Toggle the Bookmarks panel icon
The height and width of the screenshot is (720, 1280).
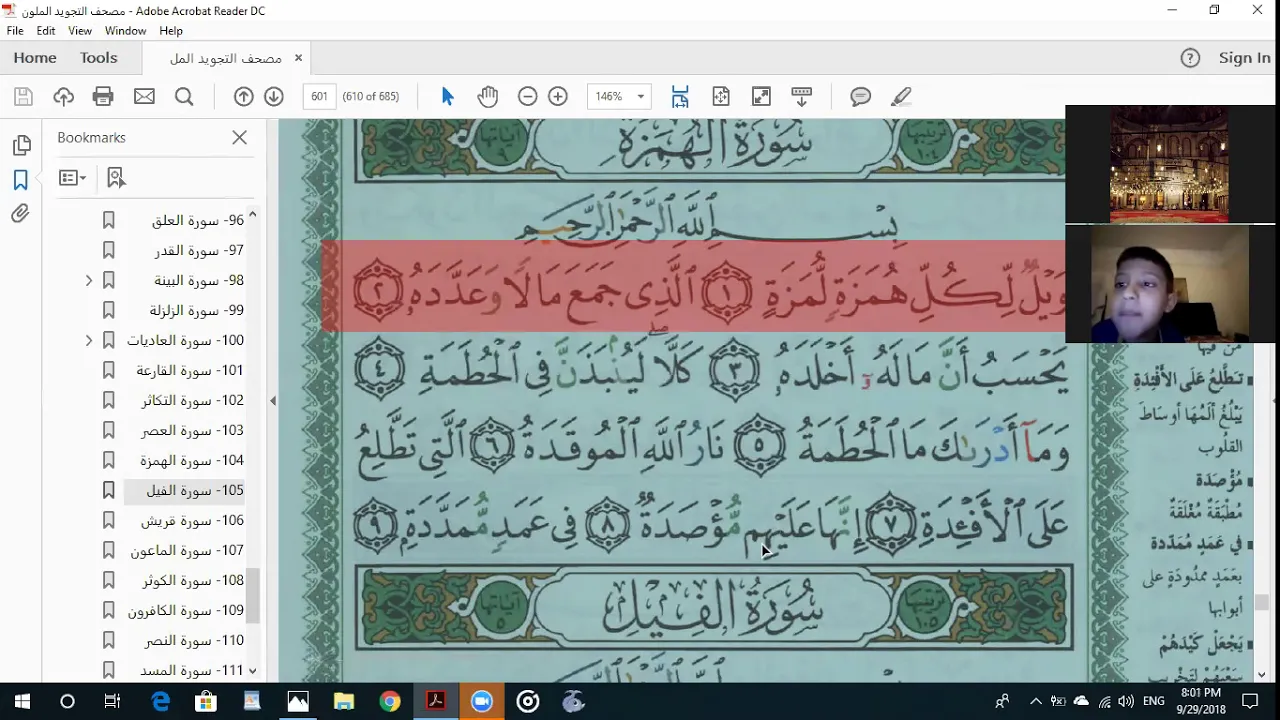click(20, 180)
